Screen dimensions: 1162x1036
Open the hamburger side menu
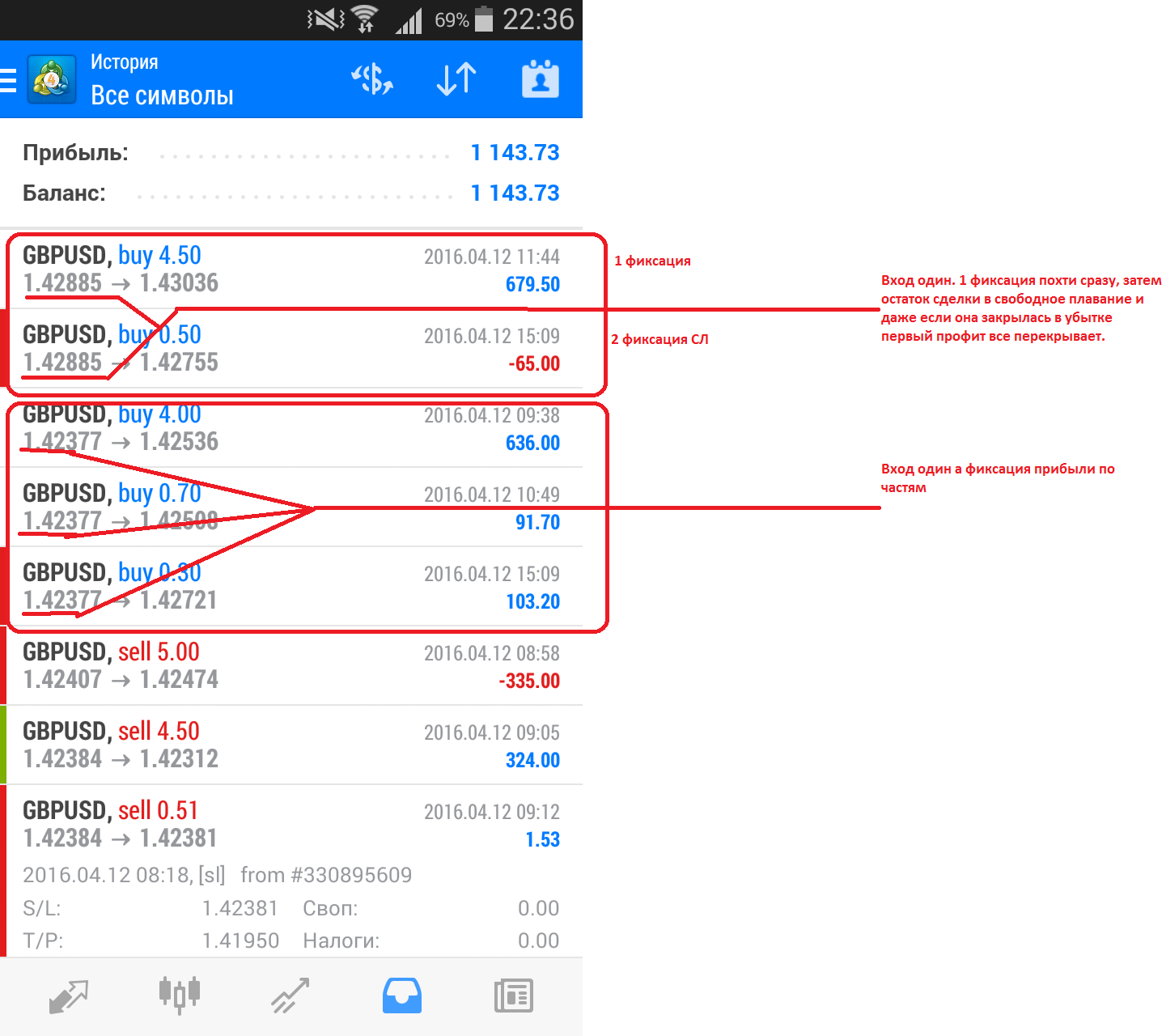point(8,81)
